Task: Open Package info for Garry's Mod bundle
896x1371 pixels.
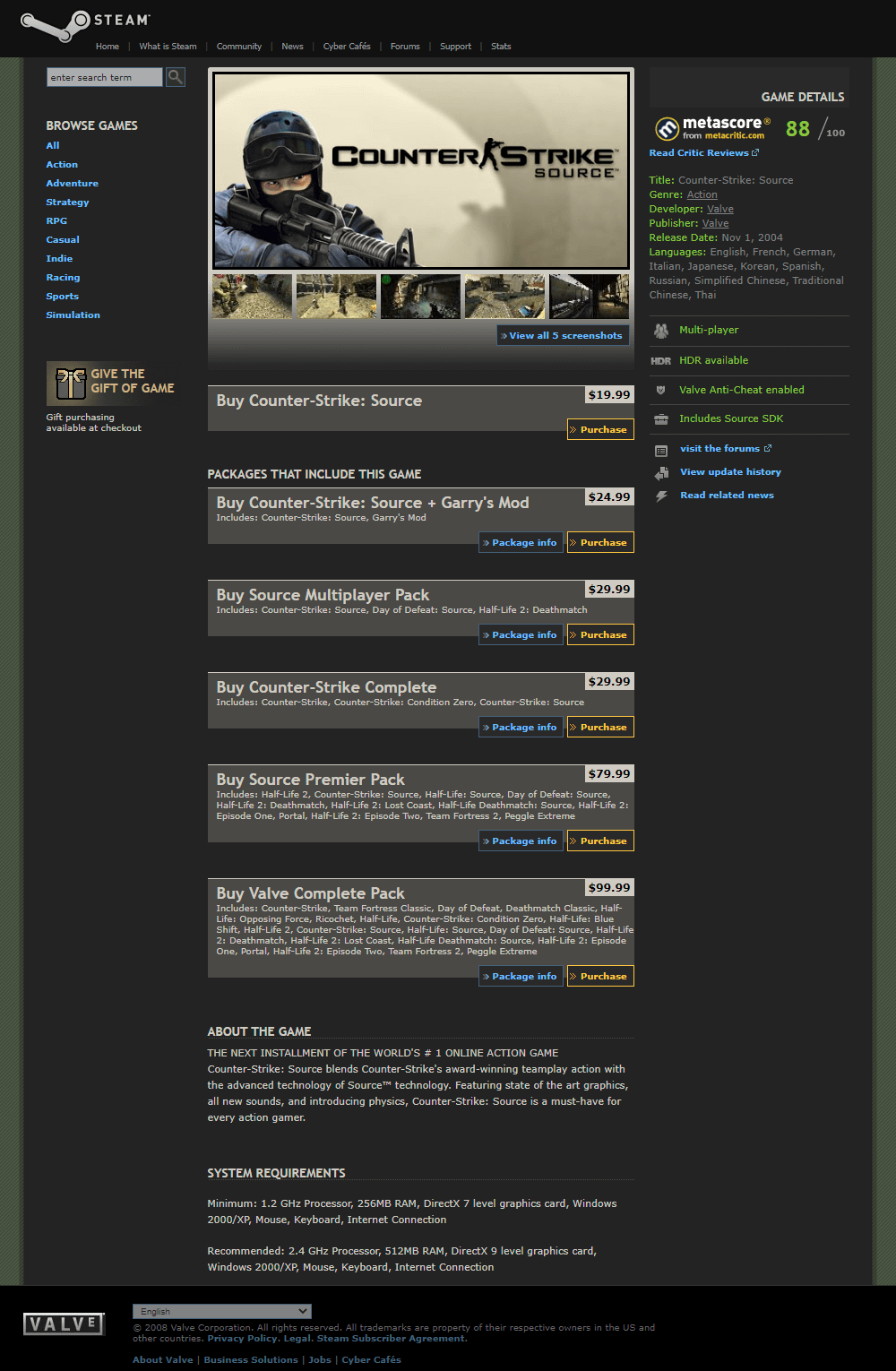Action: pos(521,543)
